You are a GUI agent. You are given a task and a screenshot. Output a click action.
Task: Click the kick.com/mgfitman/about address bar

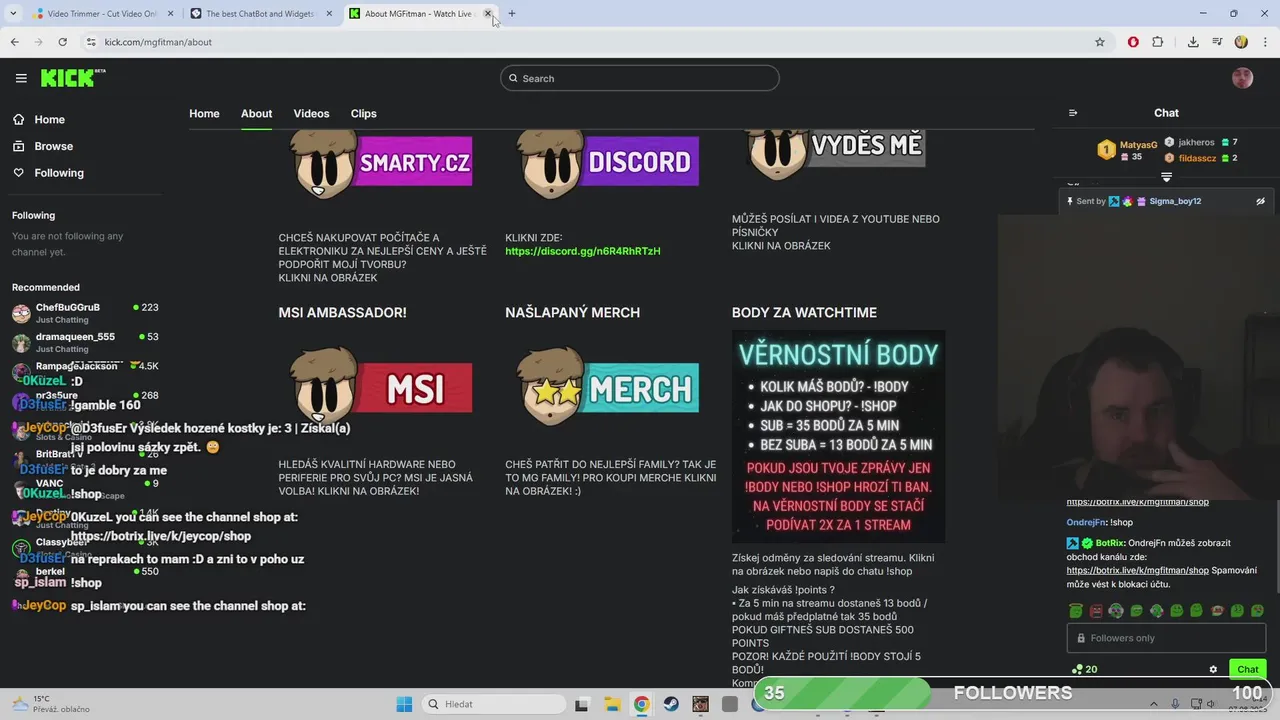(590, 42)
